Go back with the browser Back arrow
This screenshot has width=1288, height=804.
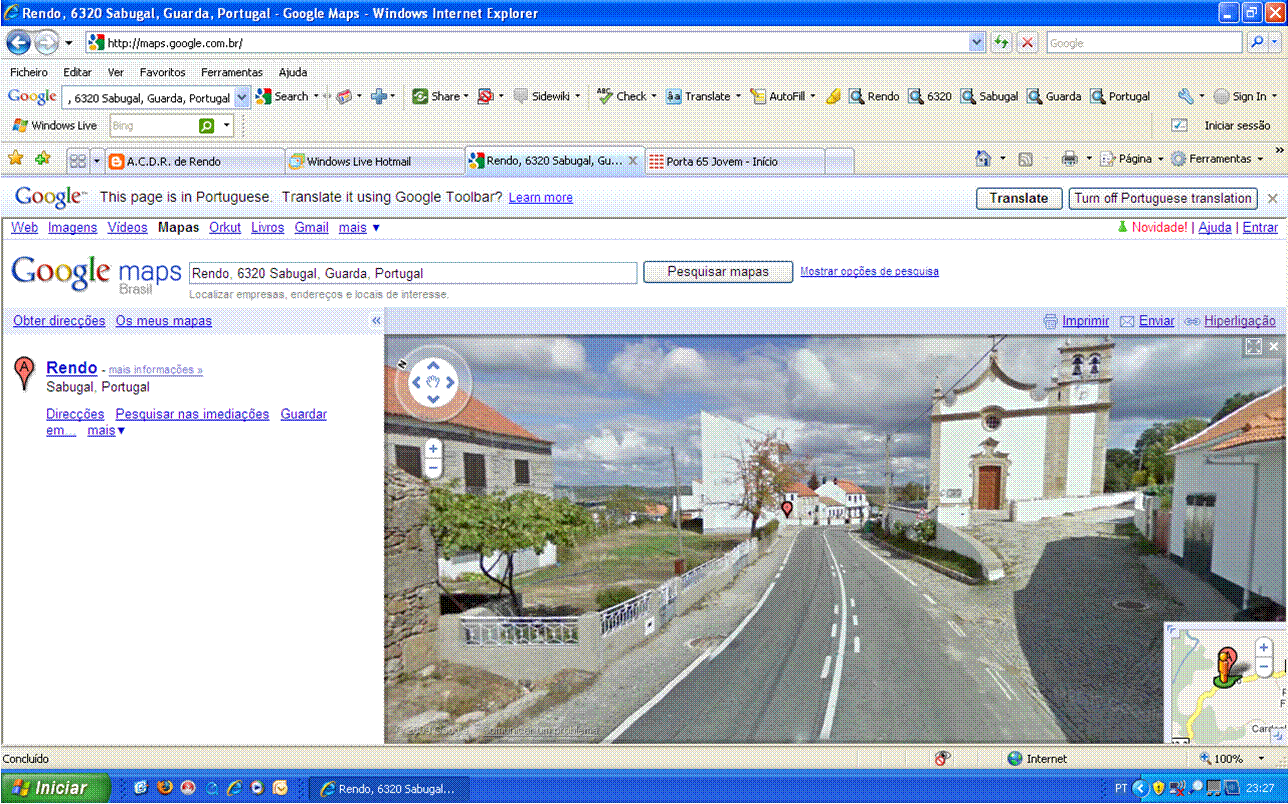(18, 43)
